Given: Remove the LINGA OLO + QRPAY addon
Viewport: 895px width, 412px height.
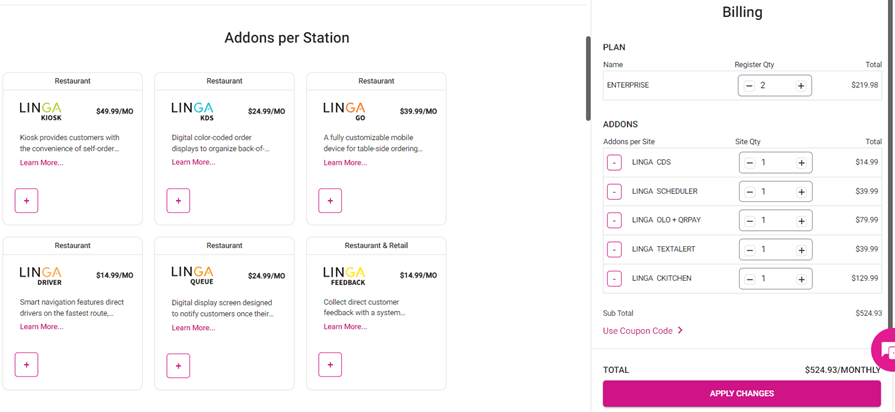Looking at the screenshot, I should click(614, 220).
